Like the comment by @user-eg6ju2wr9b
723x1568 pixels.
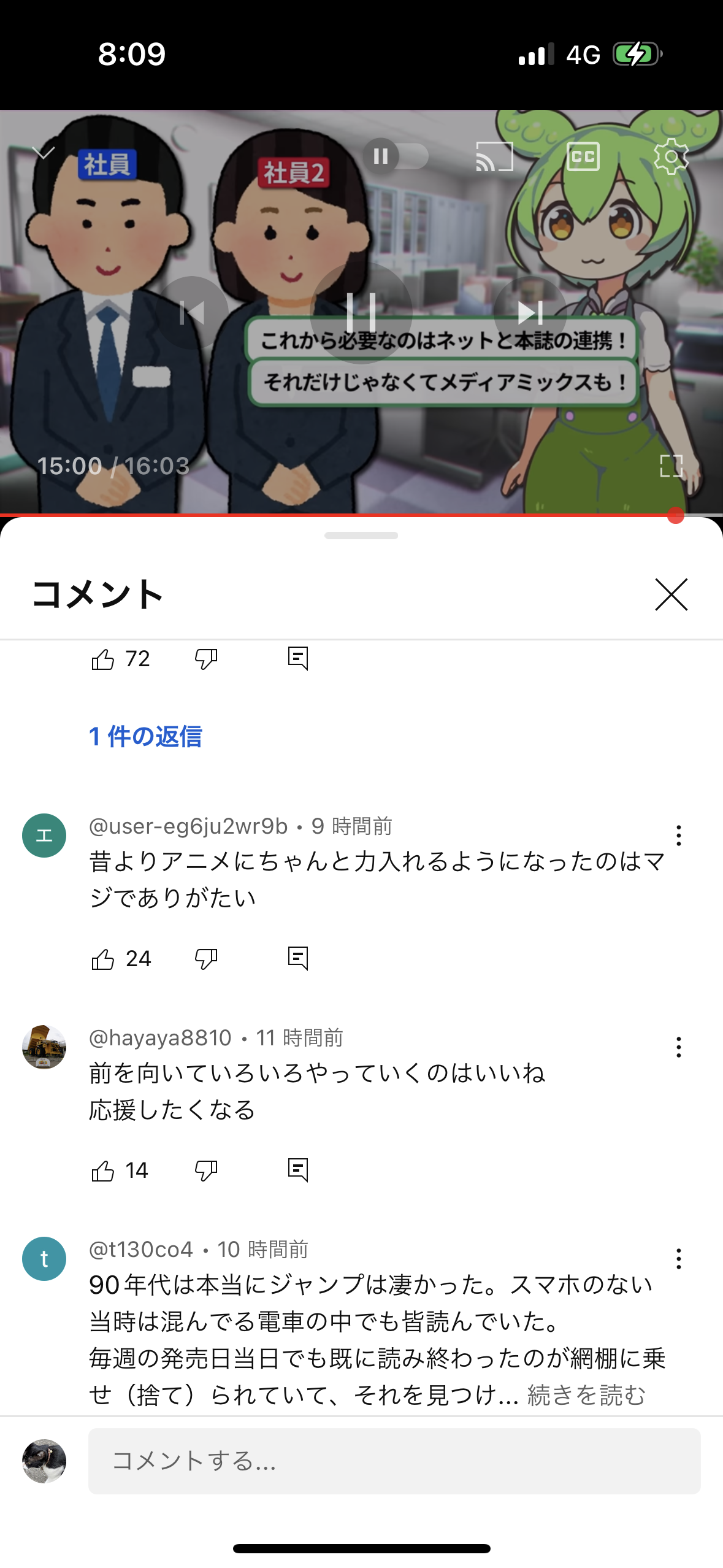[x=103, y=959]
